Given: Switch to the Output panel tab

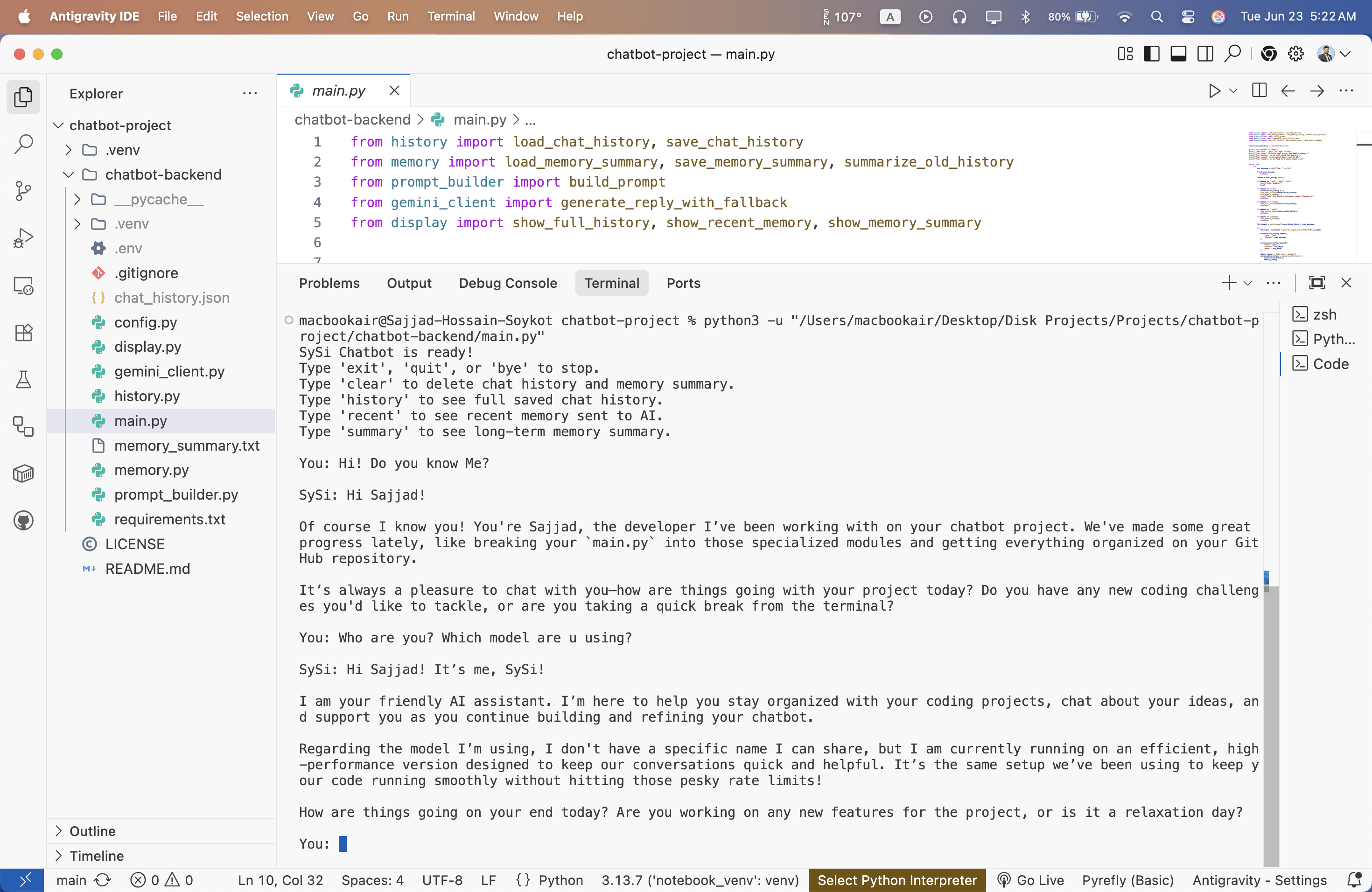Looking at the screenshot, I should click(x=409, y=283).
